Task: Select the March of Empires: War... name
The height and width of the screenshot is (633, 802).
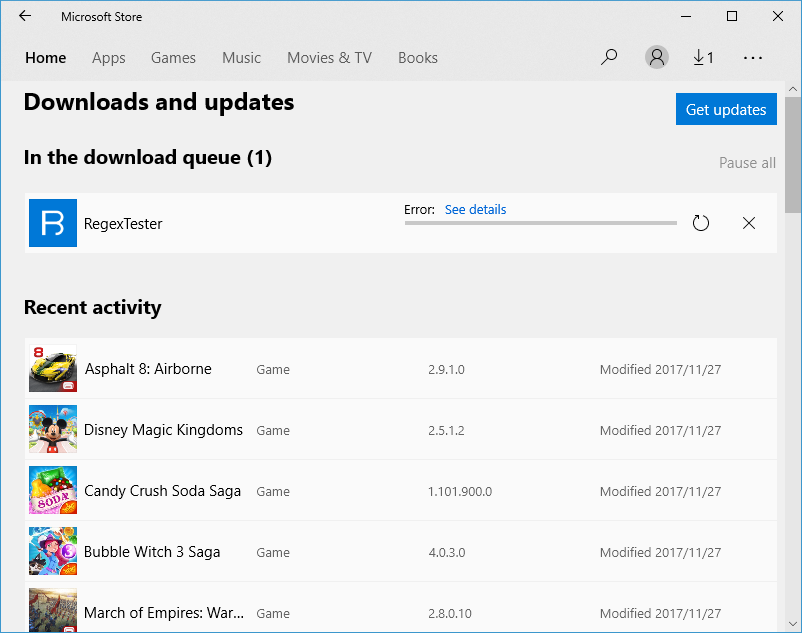Action: 164,613
